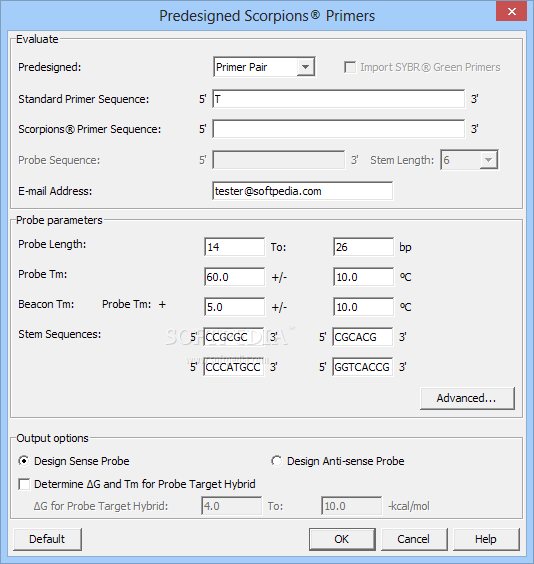Viewport: 534px width, 564px height.
Task: Edit the GGTCACCG stem sequence field
Action: [362, 367]
